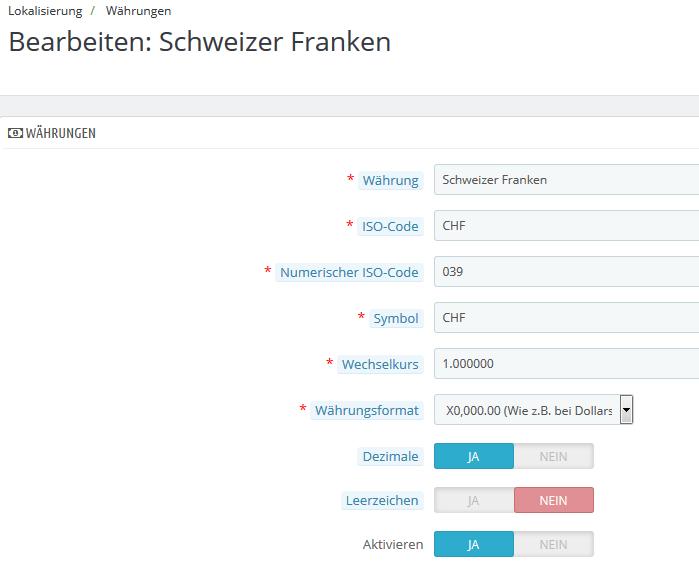Viewport: 699px width, 570px height.
Task: Focus the Währung name input field
Action: 566,180
